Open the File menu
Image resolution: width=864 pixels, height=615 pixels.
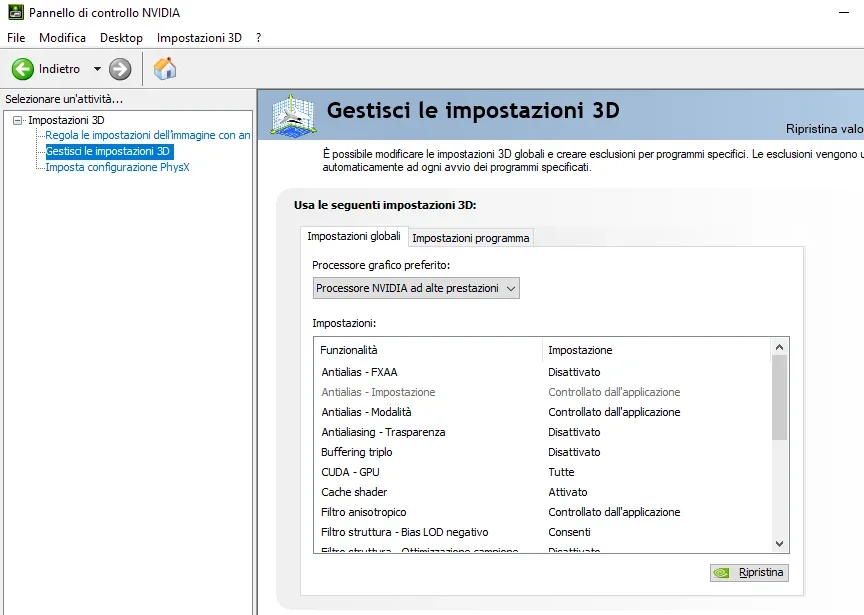pyautogui.click(x=16, y=37)
